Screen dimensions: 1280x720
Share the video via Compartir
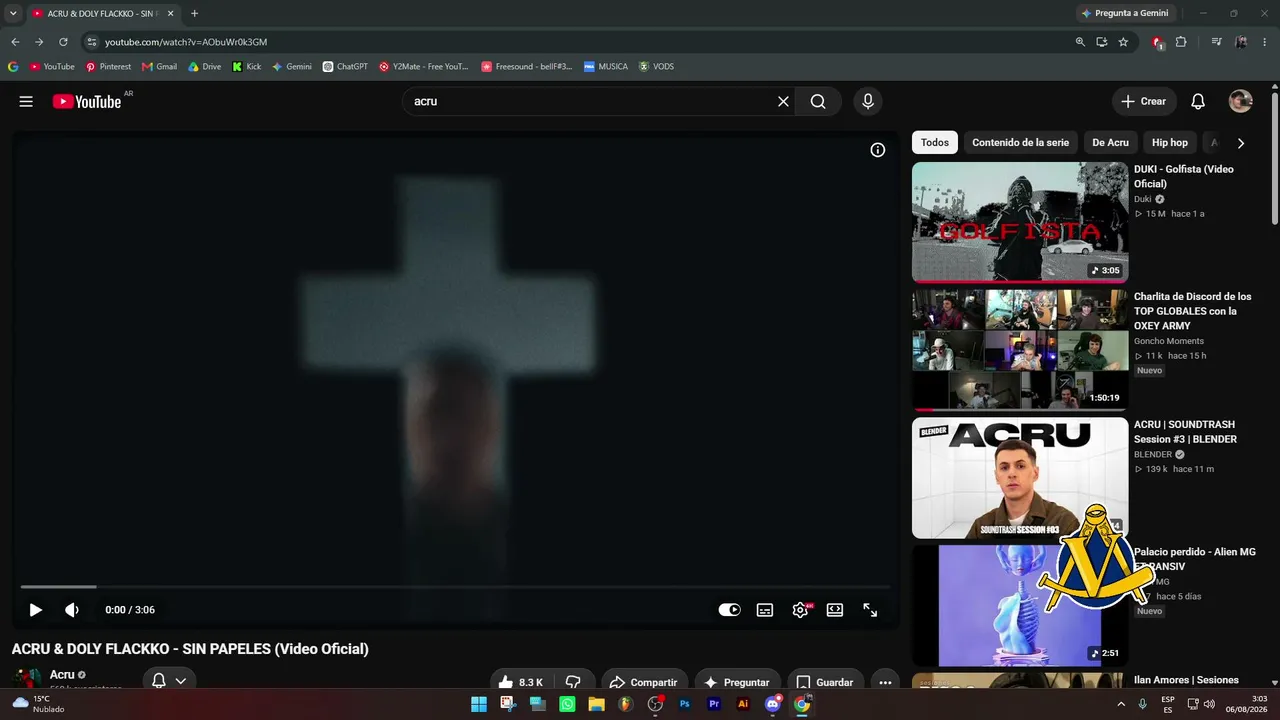click(x=645, y=682)
